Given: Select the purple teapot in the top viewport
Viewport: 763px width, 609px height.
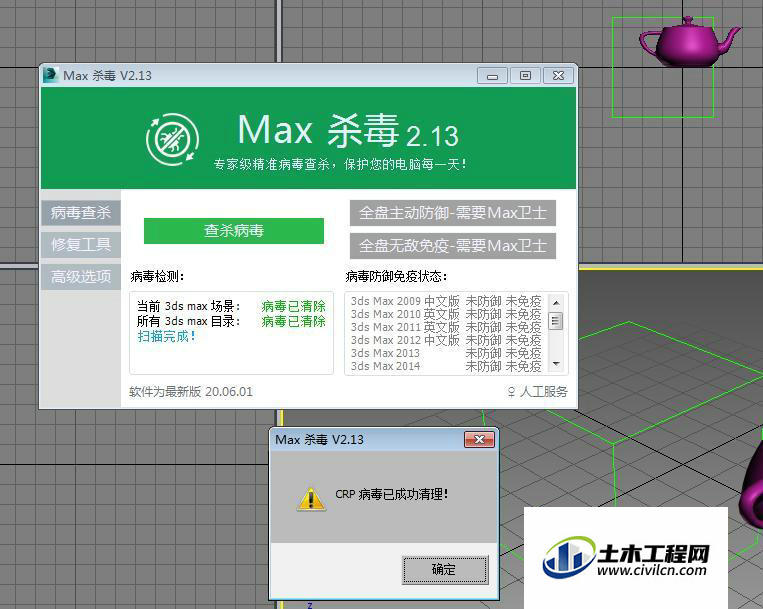Looking at the screenshot, I should coord(690,42).
